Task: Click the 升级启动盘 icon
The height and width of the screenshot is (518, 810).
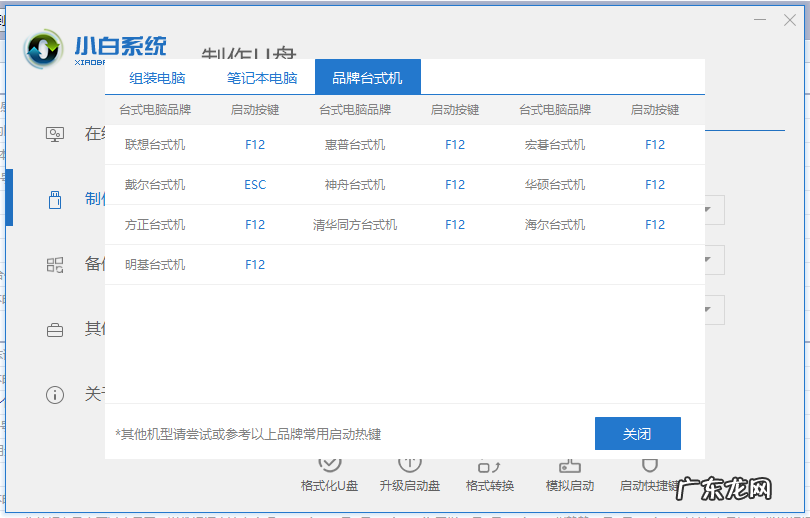Action: (x=410, y=465)
